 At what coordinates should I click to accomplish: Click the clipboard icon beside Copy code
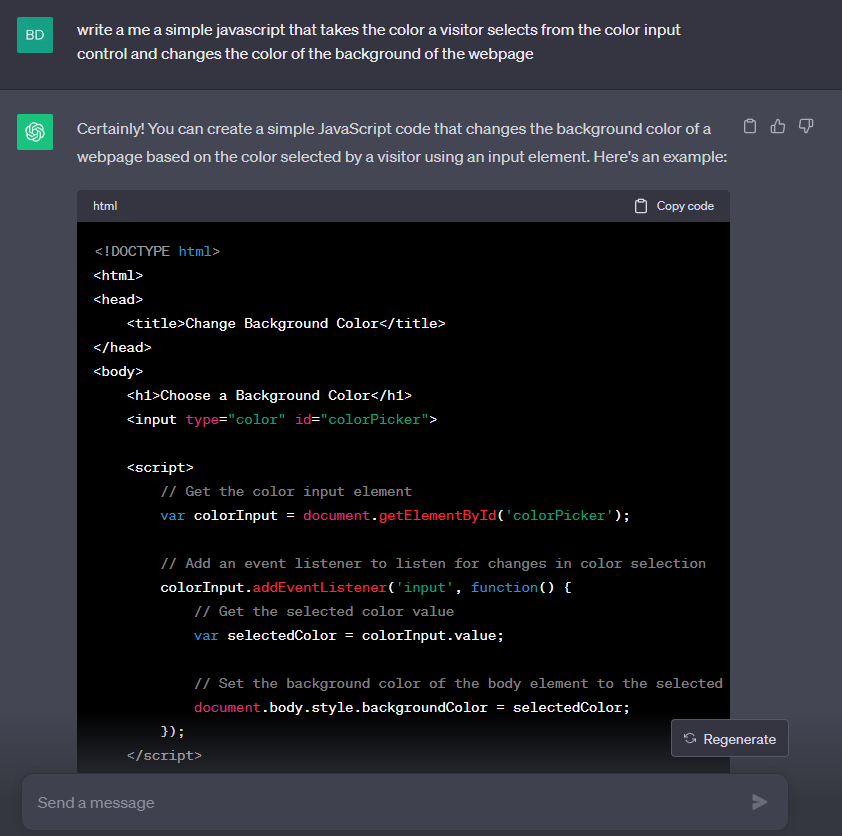pyautogui.click(x=640, y=206)
